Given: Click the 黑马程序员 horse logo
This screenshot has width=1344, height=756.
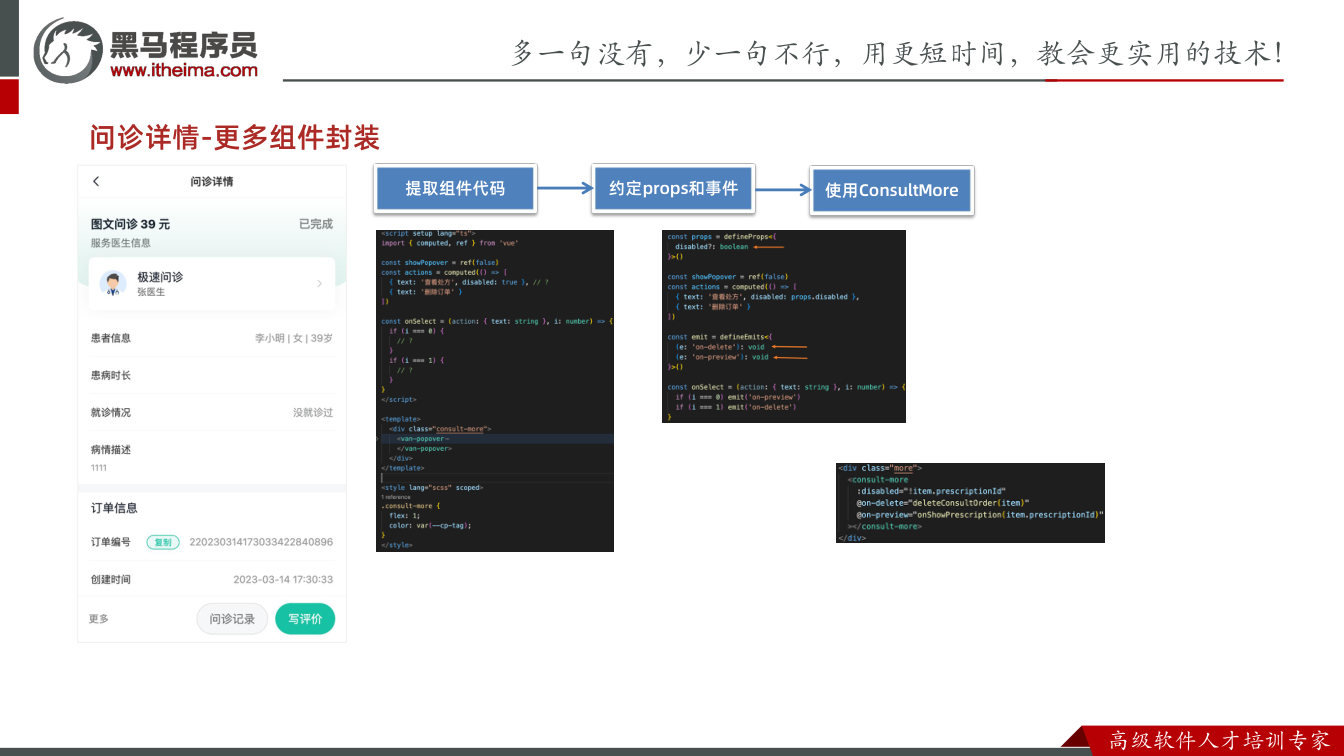Looking at the screenshot, I should (68, 50).
